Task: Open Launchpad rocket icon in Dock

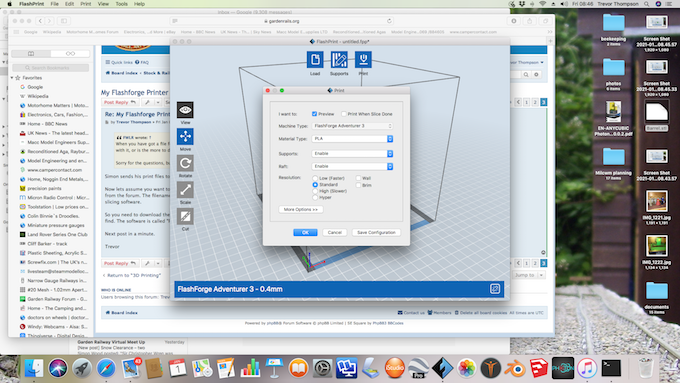Action: (x=82, y=368)
